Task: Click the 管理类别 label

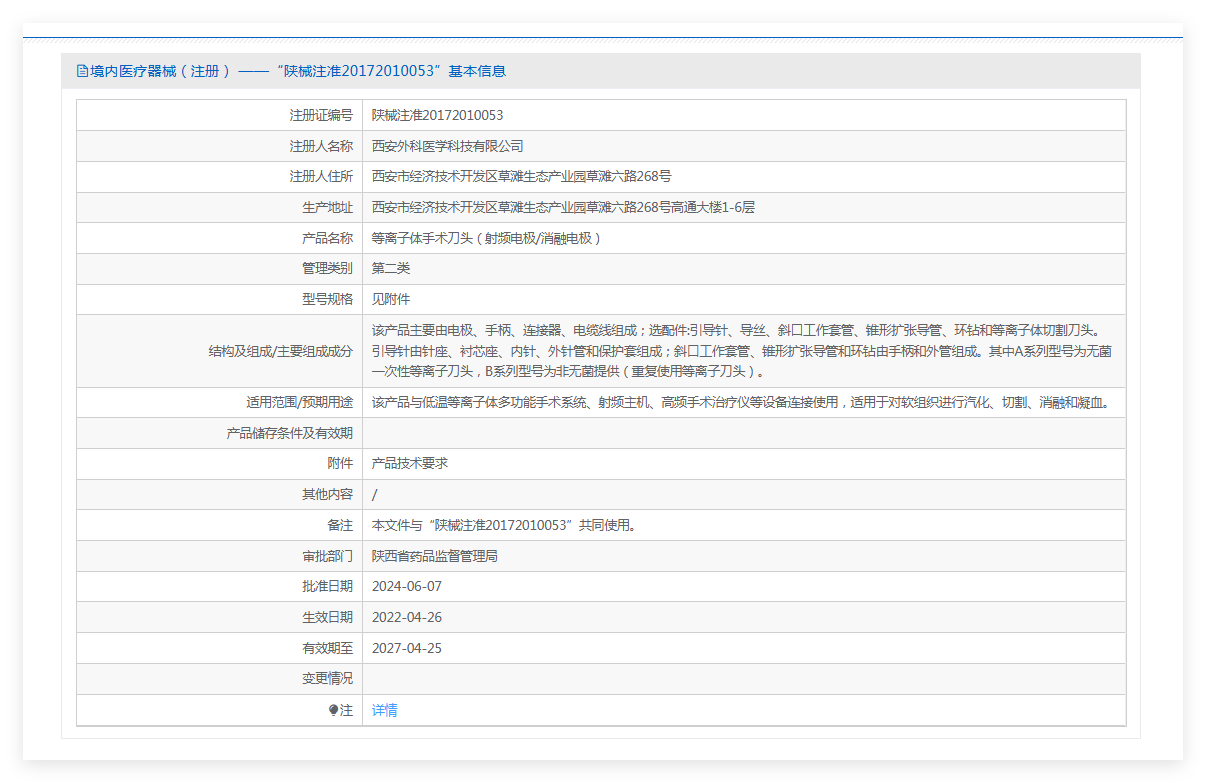Action: (x=327, y=268)
